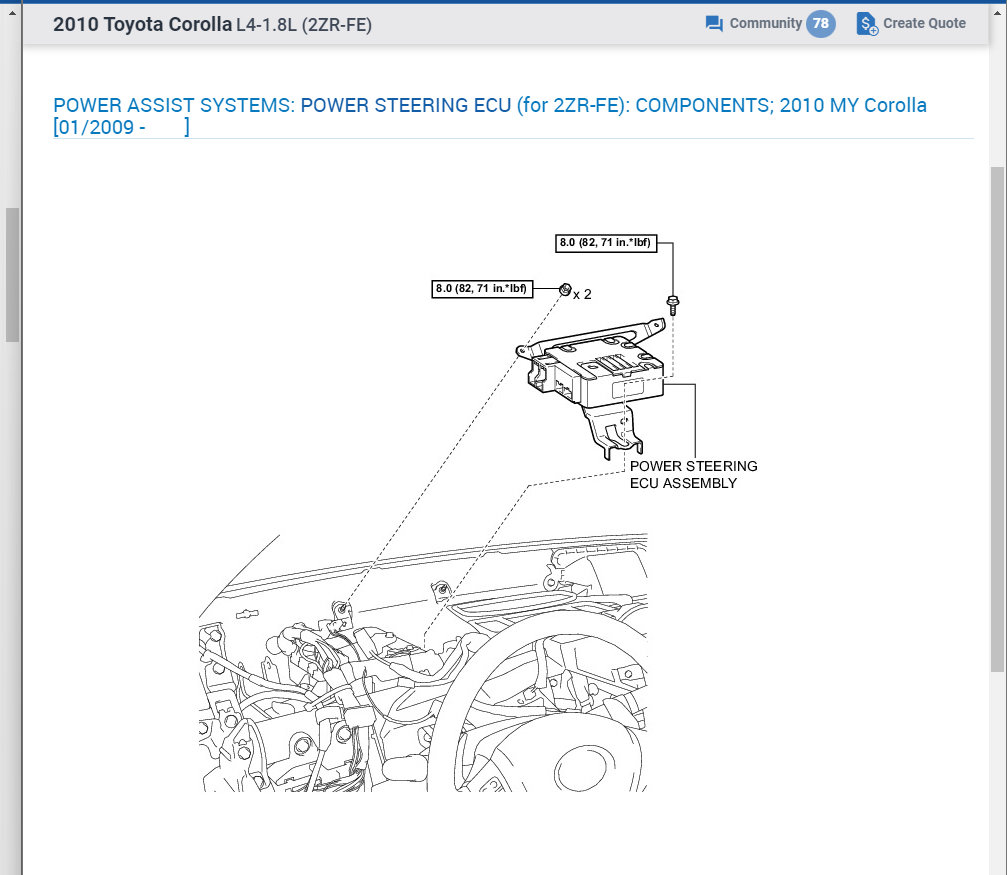Click the left pane scrollbar thumb
Screen dimensions: 1007x875
click(x=12, y=275)
